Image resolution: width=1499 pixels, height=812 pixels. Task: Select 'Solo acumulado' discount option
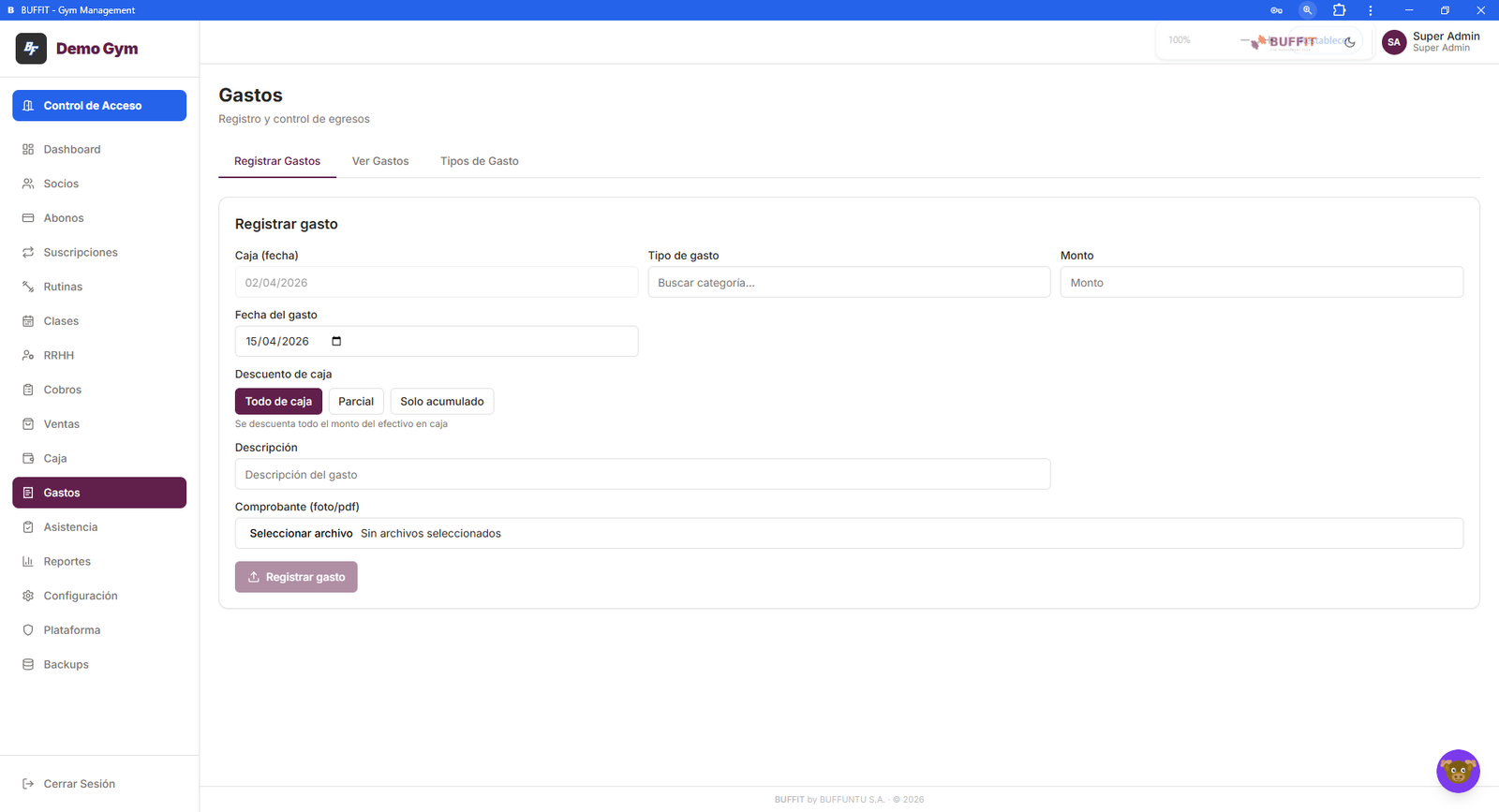[442, 401]
